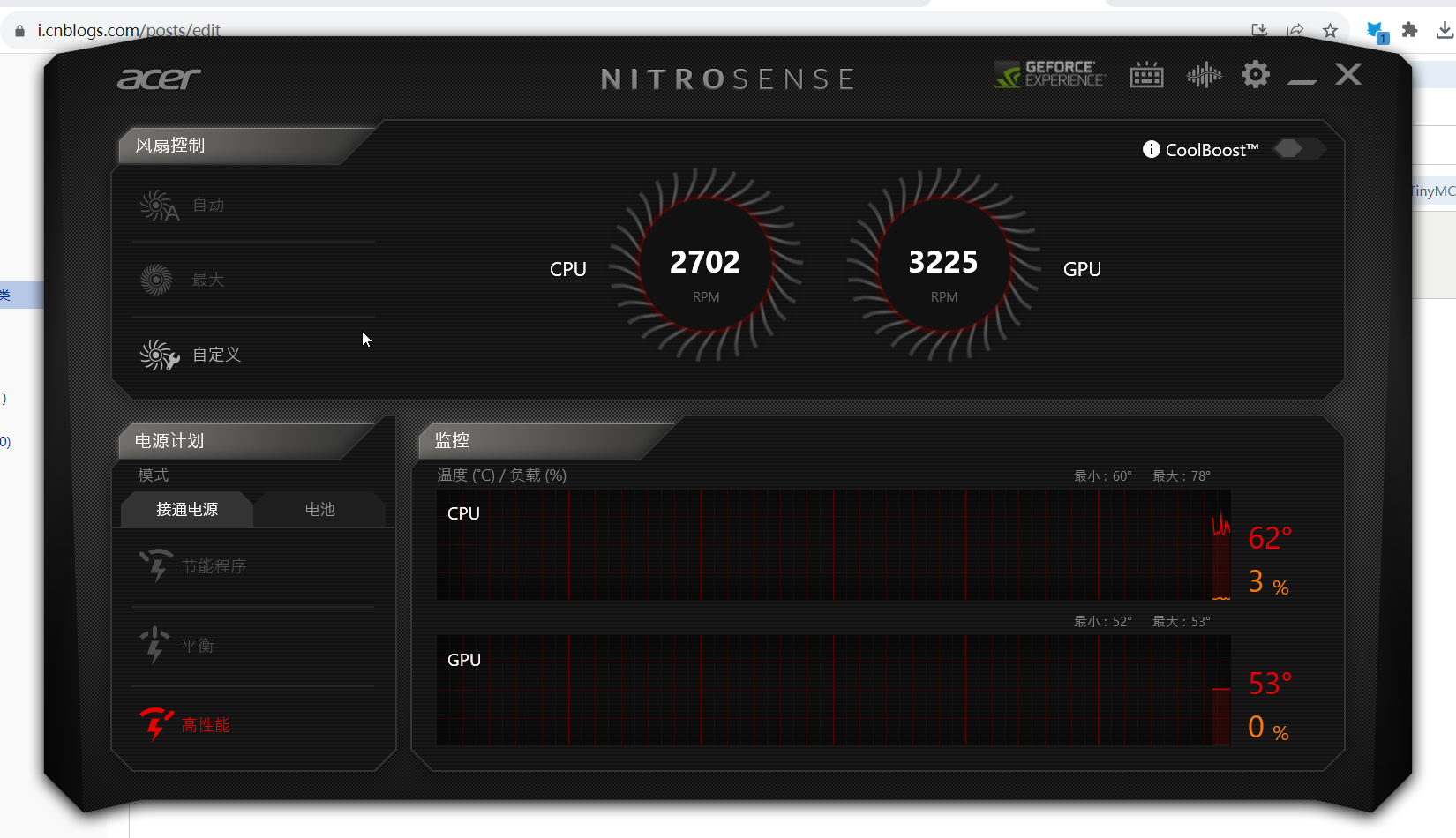This screenshot has width=1456, height=838.
Task: Close the NitroSense window
Action: (x=1347, y=74)
